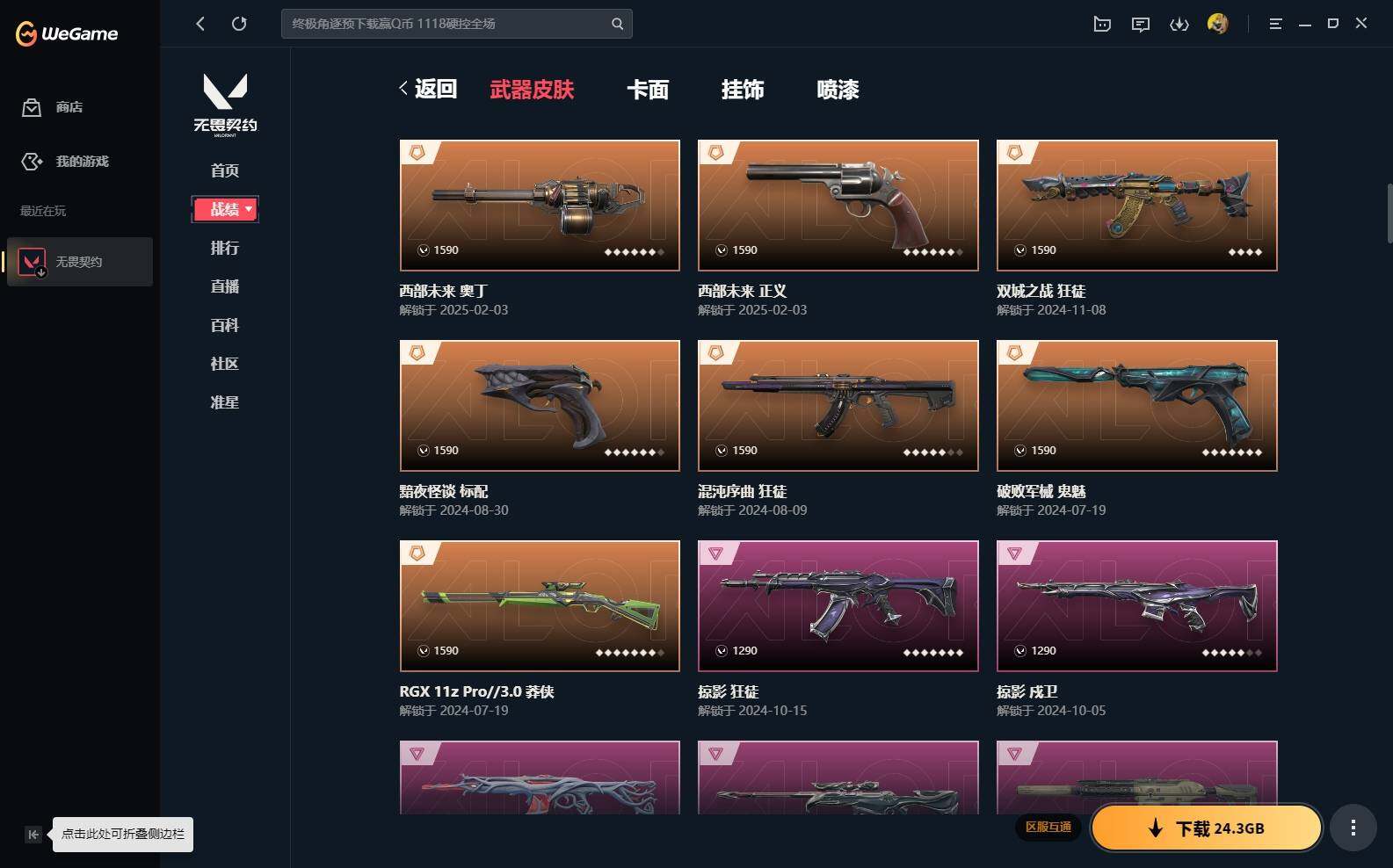Click the search magnifier icon
This screenshot has height=868, width=1393.
point(617,24)
